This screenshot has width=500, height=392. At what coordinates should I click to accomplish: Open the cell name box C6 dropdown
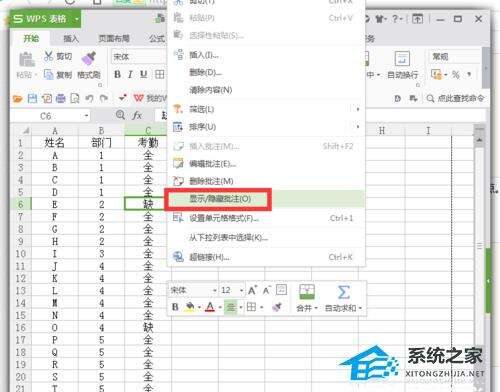tap(86, 116)
